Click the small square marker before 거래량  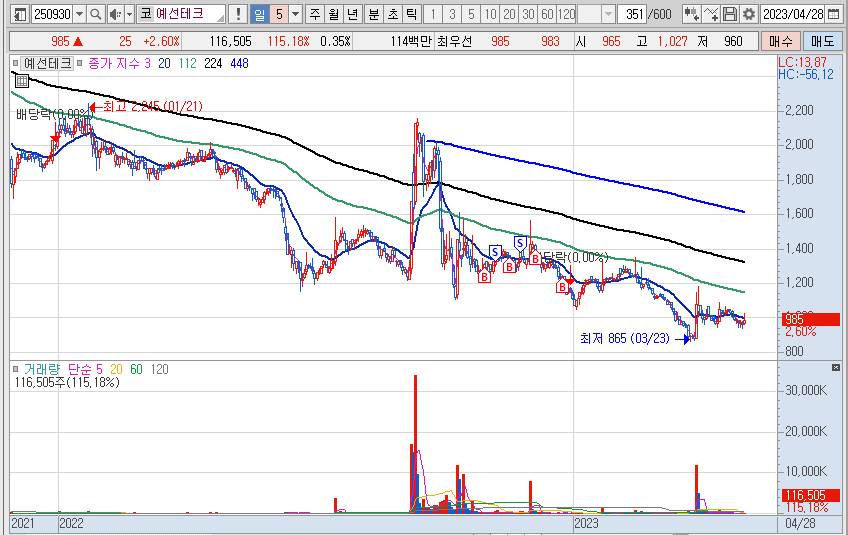tap(15, 369)
